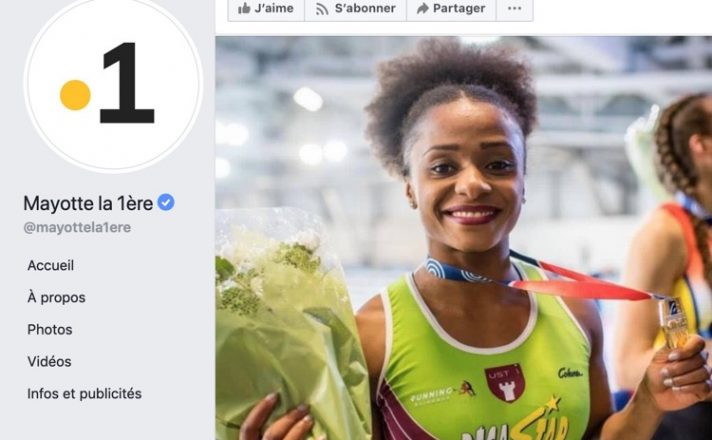Click the thumbs-up J'aime icon

tap(244, 8)
